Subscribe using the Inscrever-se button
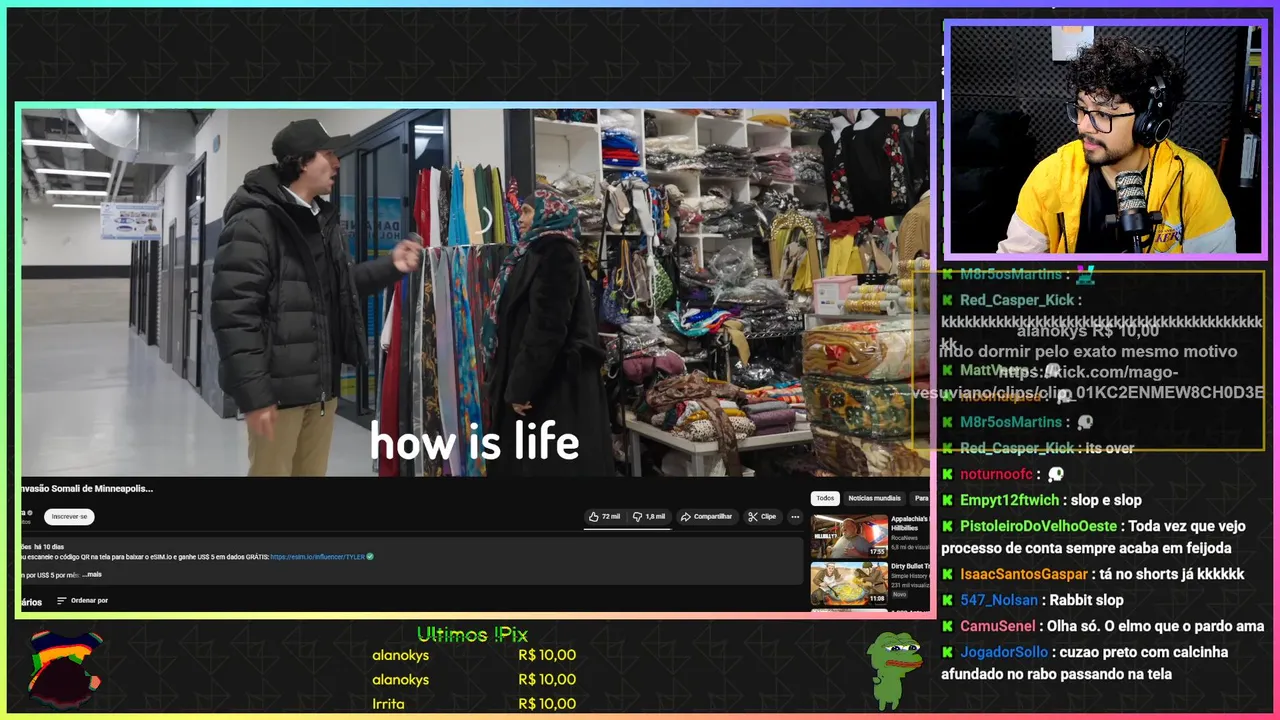Image resolution: width=1280 pixels, height=720 pixels. click(x=69, y=517)
